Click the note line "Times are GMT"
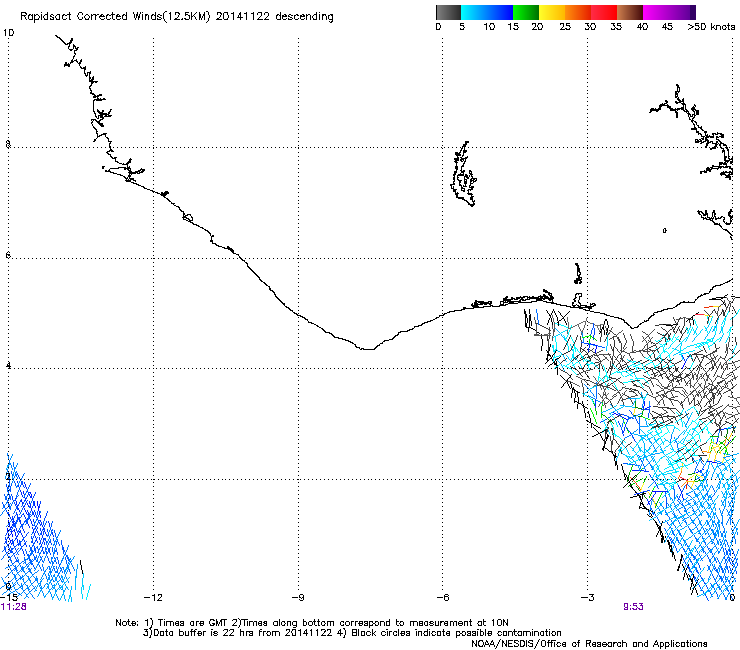 193,623
